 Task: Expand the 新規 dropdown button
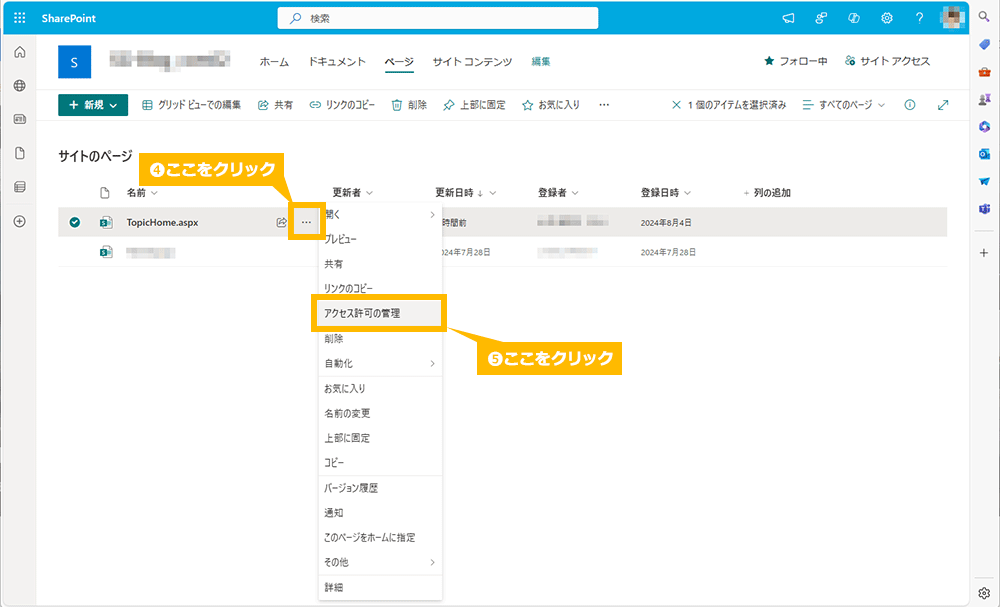pos(93,105)
